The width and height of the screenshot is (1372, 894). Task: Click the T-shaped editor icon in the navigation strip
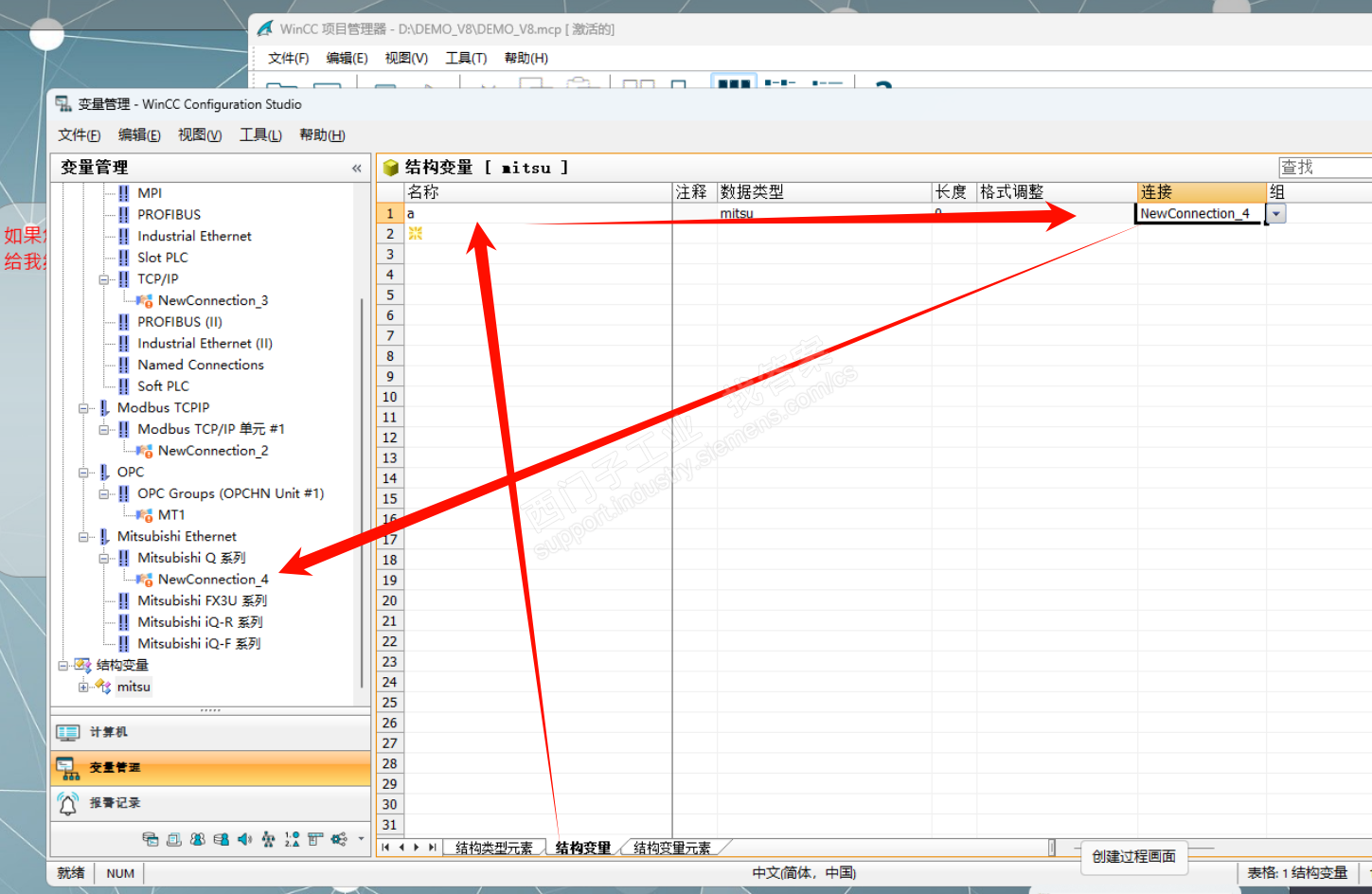pos(315,839)
